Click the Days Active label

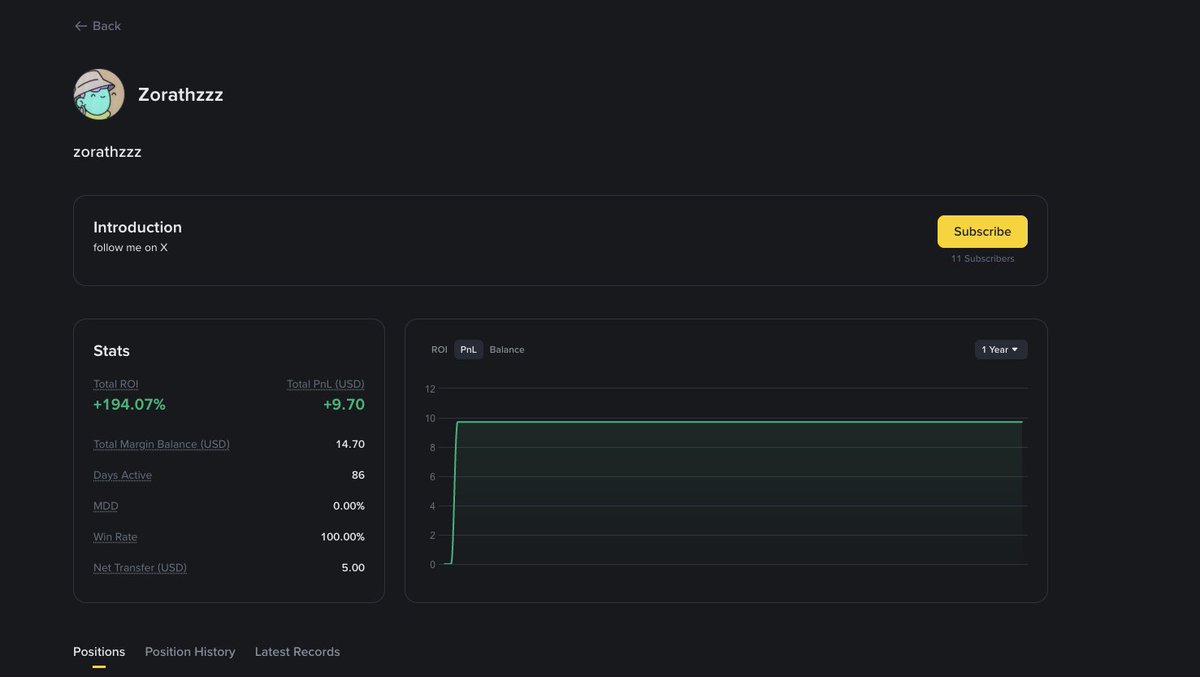point(123,475)
